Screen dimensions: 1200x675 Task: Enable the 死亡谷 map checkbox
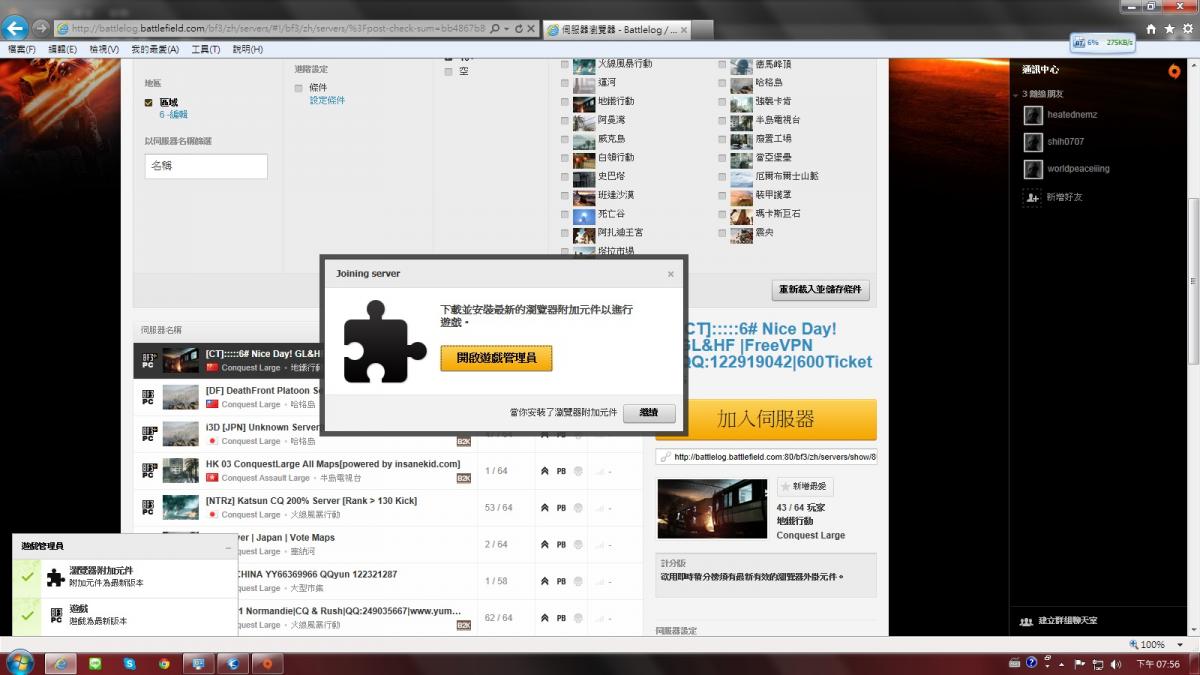click(x=565, y=214)
